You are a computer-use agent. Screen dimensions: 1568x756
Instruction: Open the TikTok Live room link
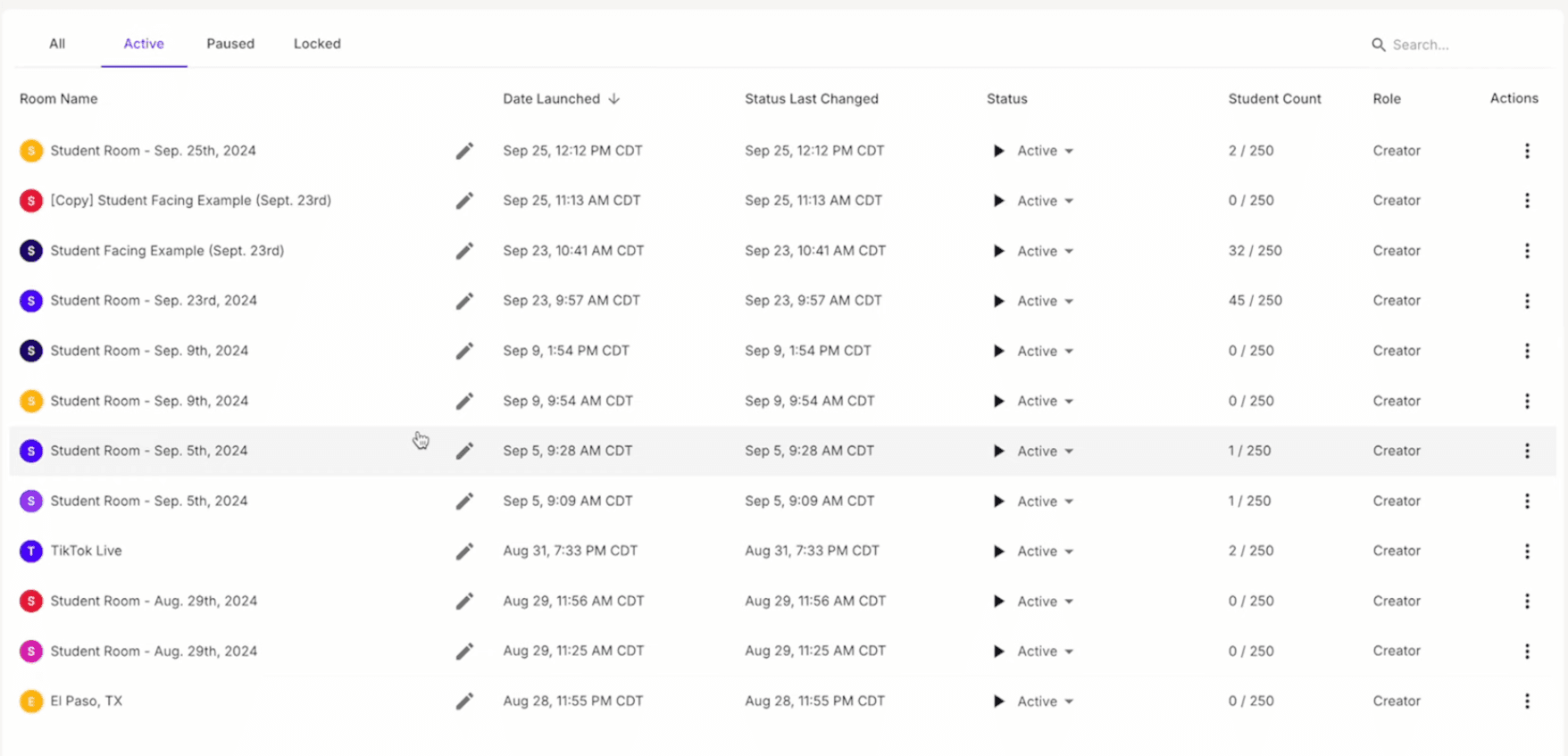86,551
